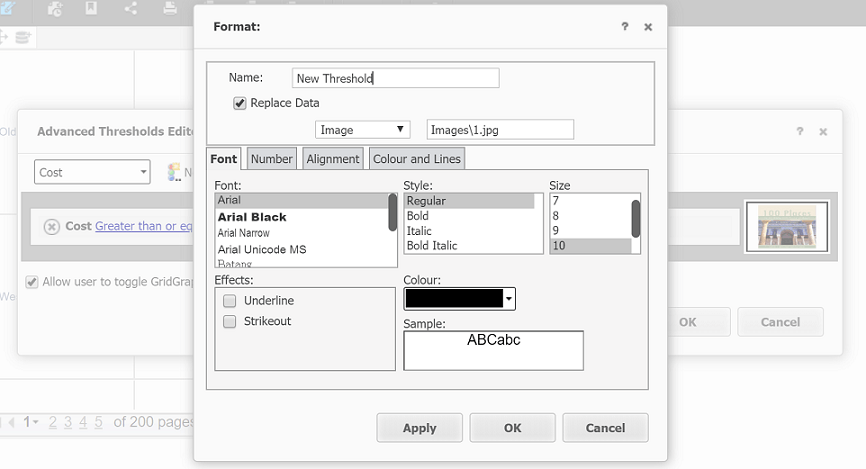The height and width of the screenshot is (469, 866).
Task: Open the Image type dropdown
Action: 363,130
